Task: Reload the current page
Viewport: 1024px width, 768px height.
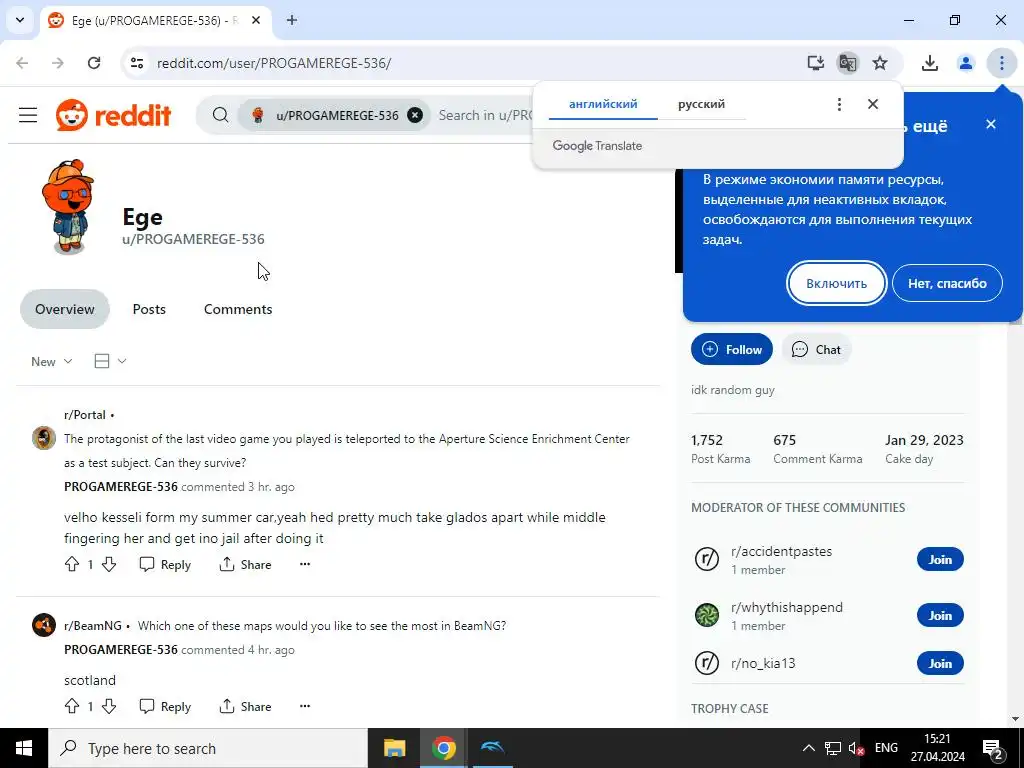Action: (94, 63)
